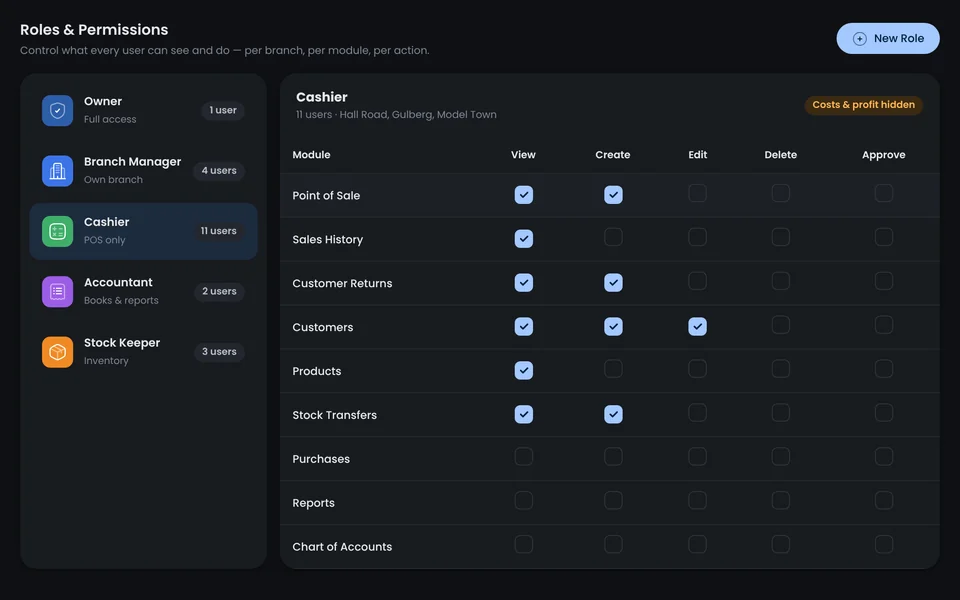Screen dimensions: 960x600
Task: Click the View column header
Action: (x=523, y=155)
